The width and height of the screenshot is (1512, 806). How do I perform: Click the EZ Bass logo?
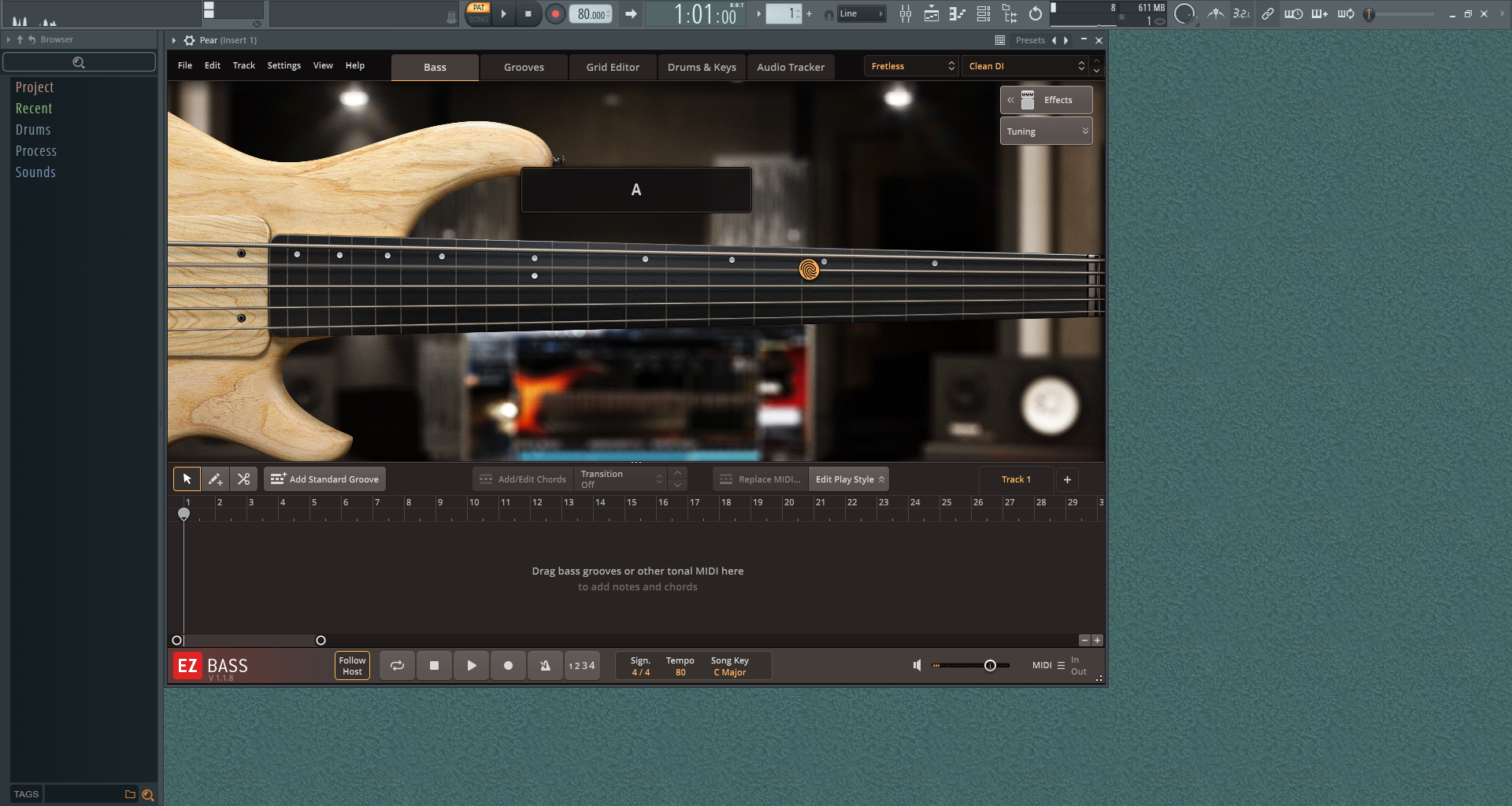(x=210, y=666)
